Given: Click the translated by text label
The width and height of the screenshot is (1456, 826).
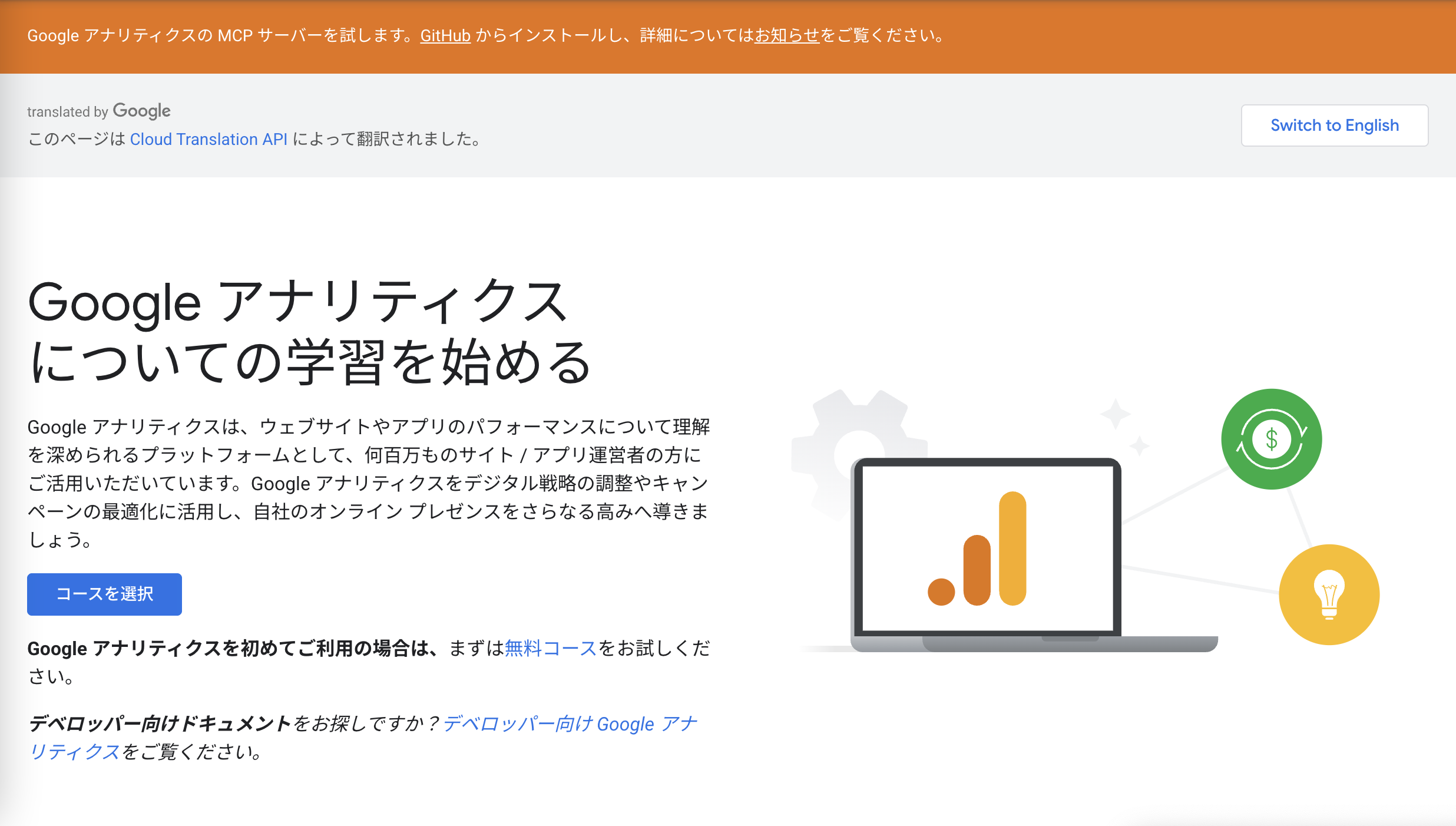Looking at the screenshot, I should tap(67, 112).
